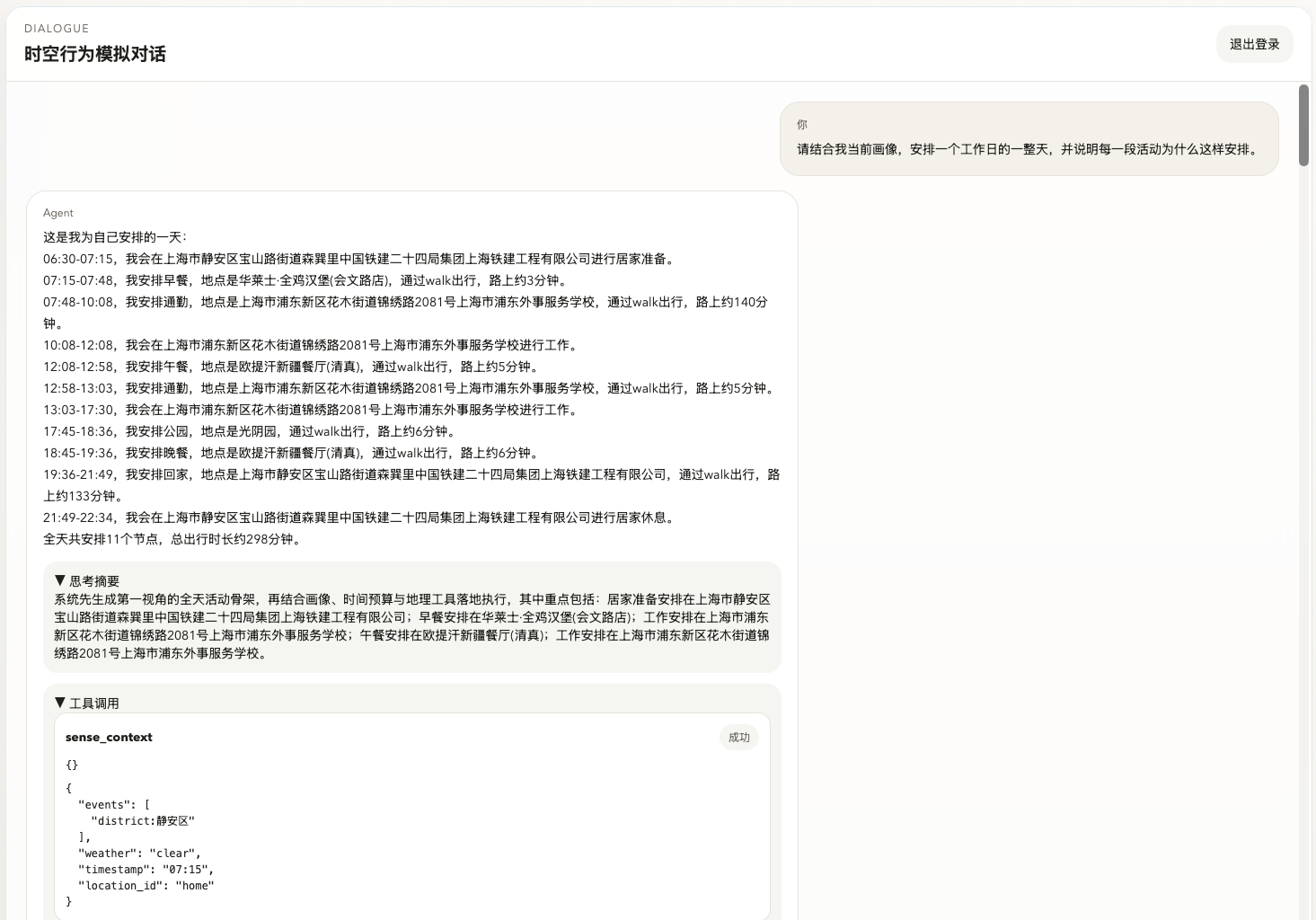Select the 时空行为模拟对话 page title
1316x920 pixels.
click(x=95, y=55)
